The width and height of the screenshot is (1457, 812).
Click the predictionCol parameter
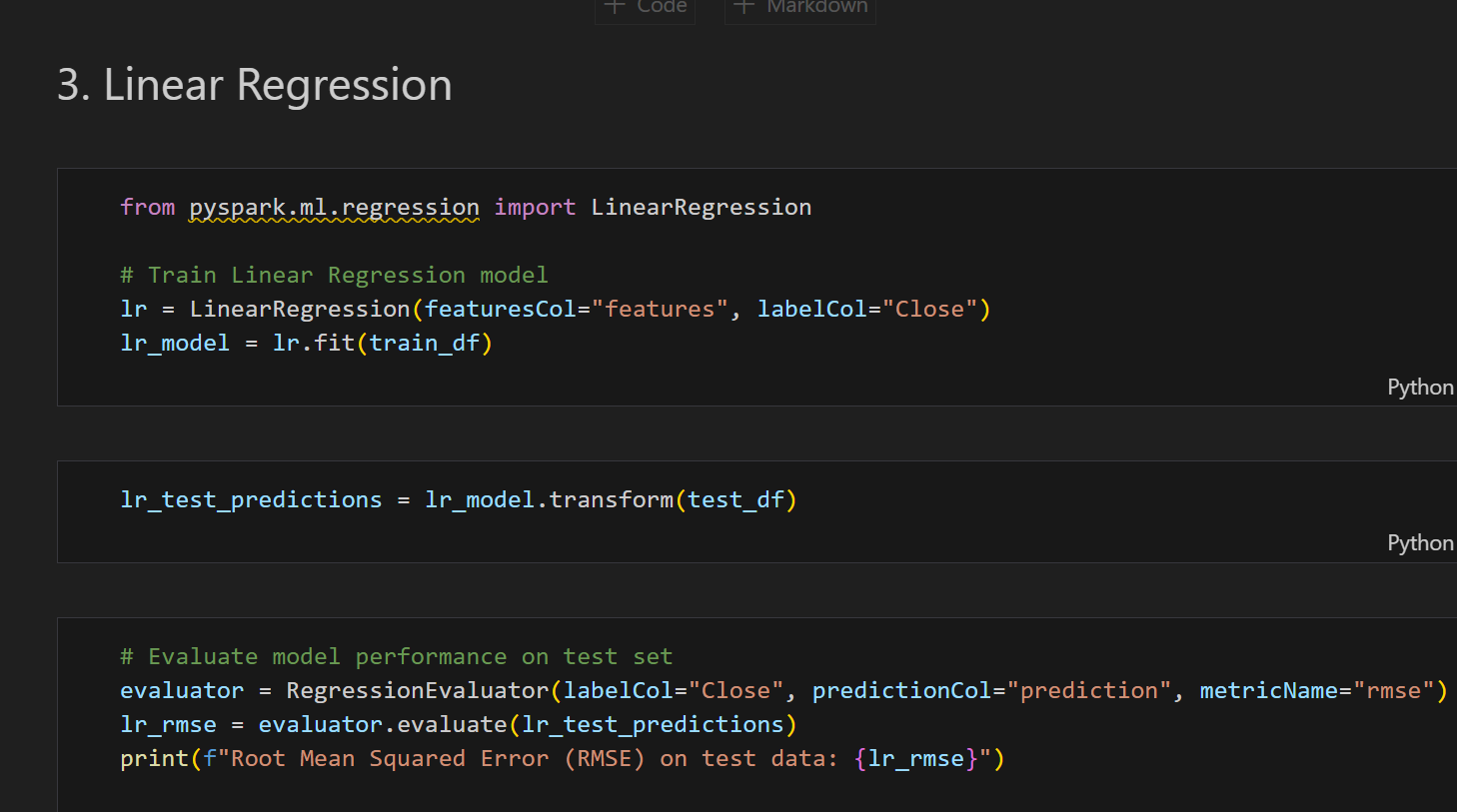pyautogui.click(x=901, y=691)
